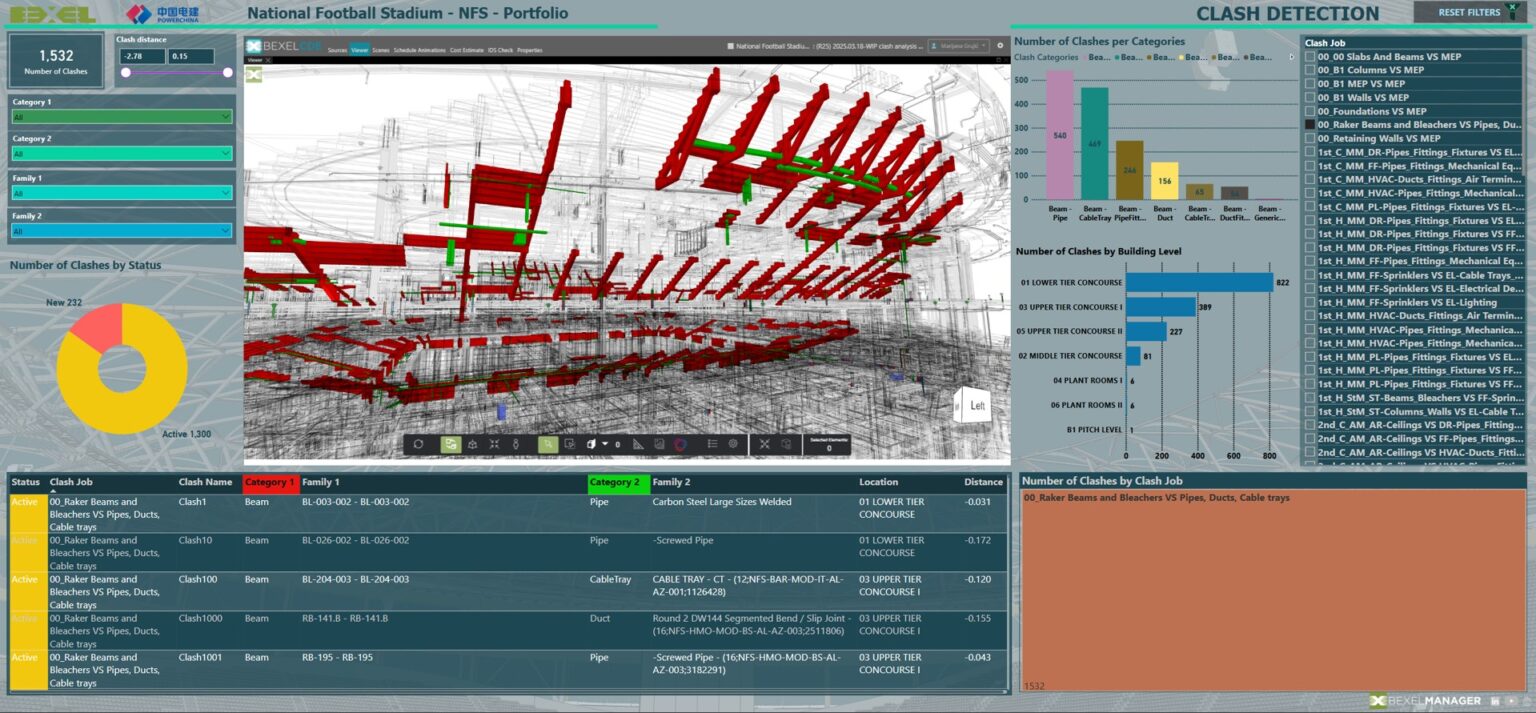Open the color wheel visualization icon
Screen dimensions: 1536x713
click(681, 443)
